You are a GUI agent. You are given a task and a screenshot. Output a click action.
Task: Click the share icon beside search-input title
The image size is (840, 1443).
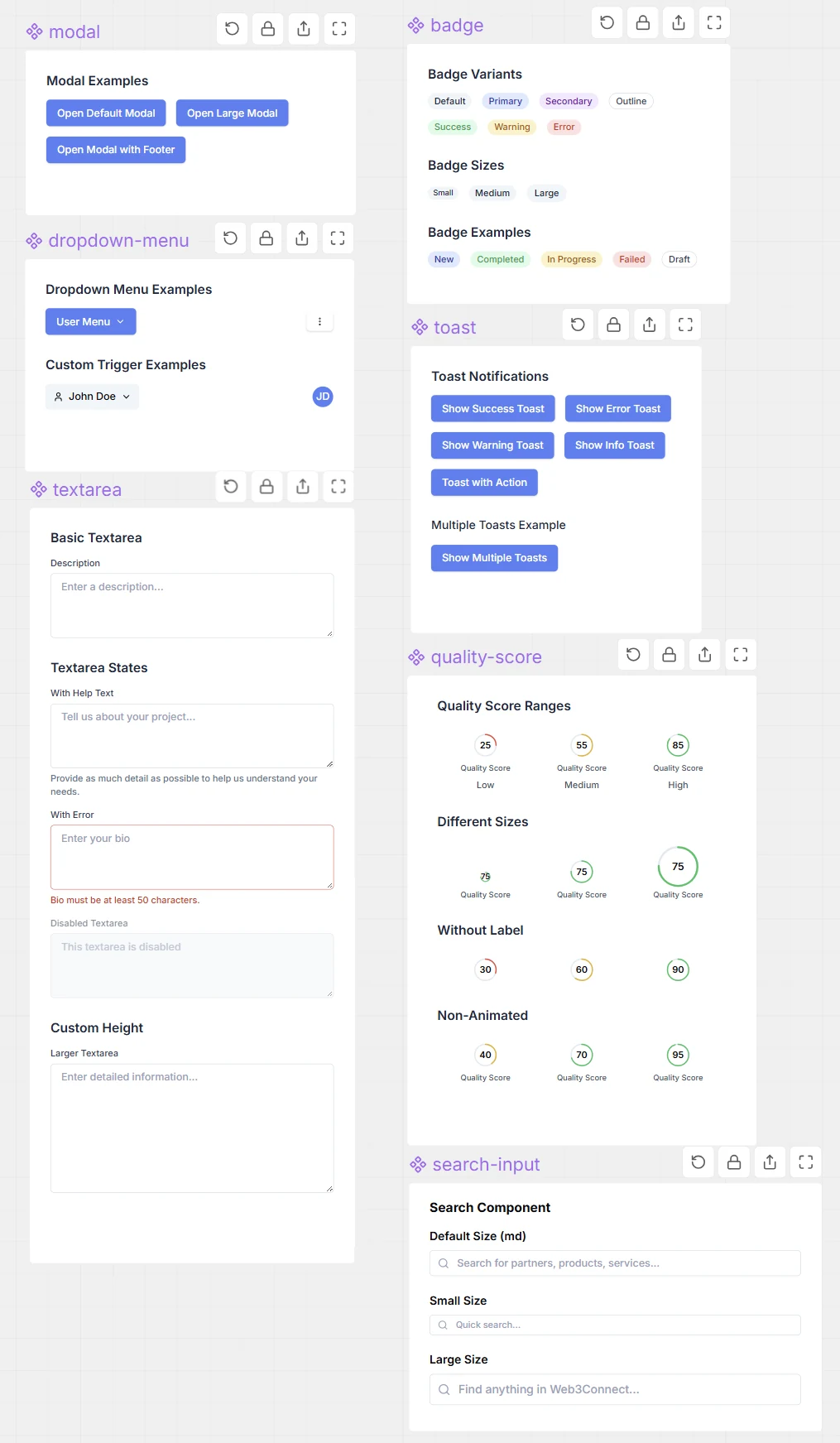pos(770,1162)
